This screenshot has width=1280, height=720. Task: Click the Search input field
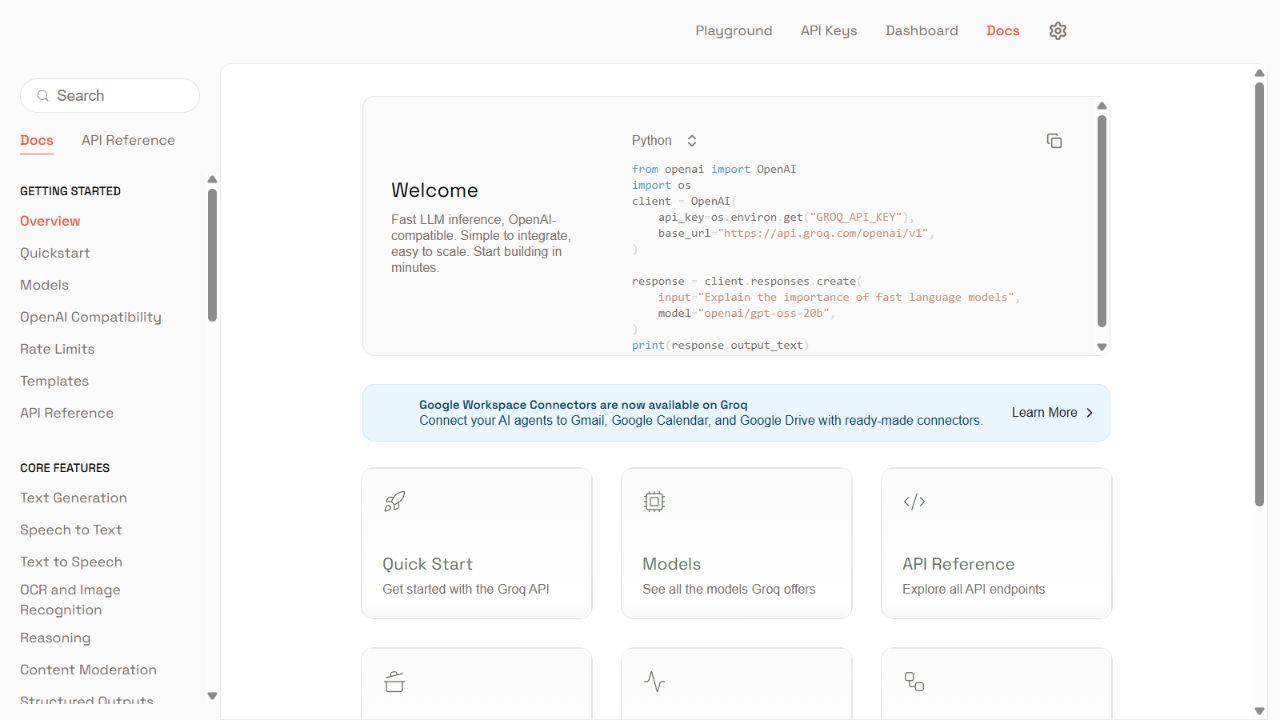[x=110, y=96]
